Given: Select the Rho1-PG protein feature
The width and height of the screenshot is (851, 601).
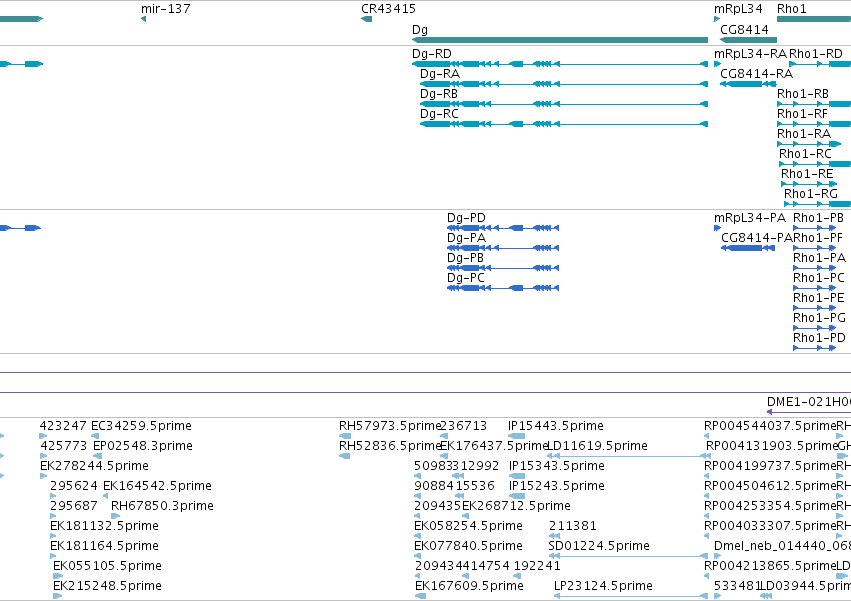Looking at the screenshot, I should pyautogui.click(x=815, y=328).
